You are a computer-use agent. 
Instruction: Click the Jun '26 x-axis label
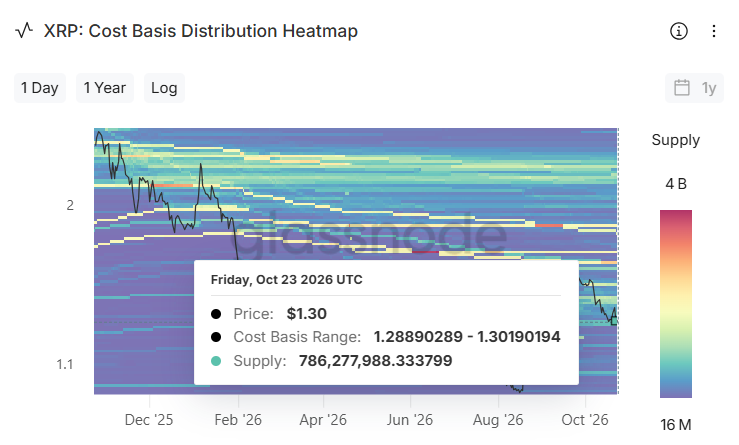[410, 420]
